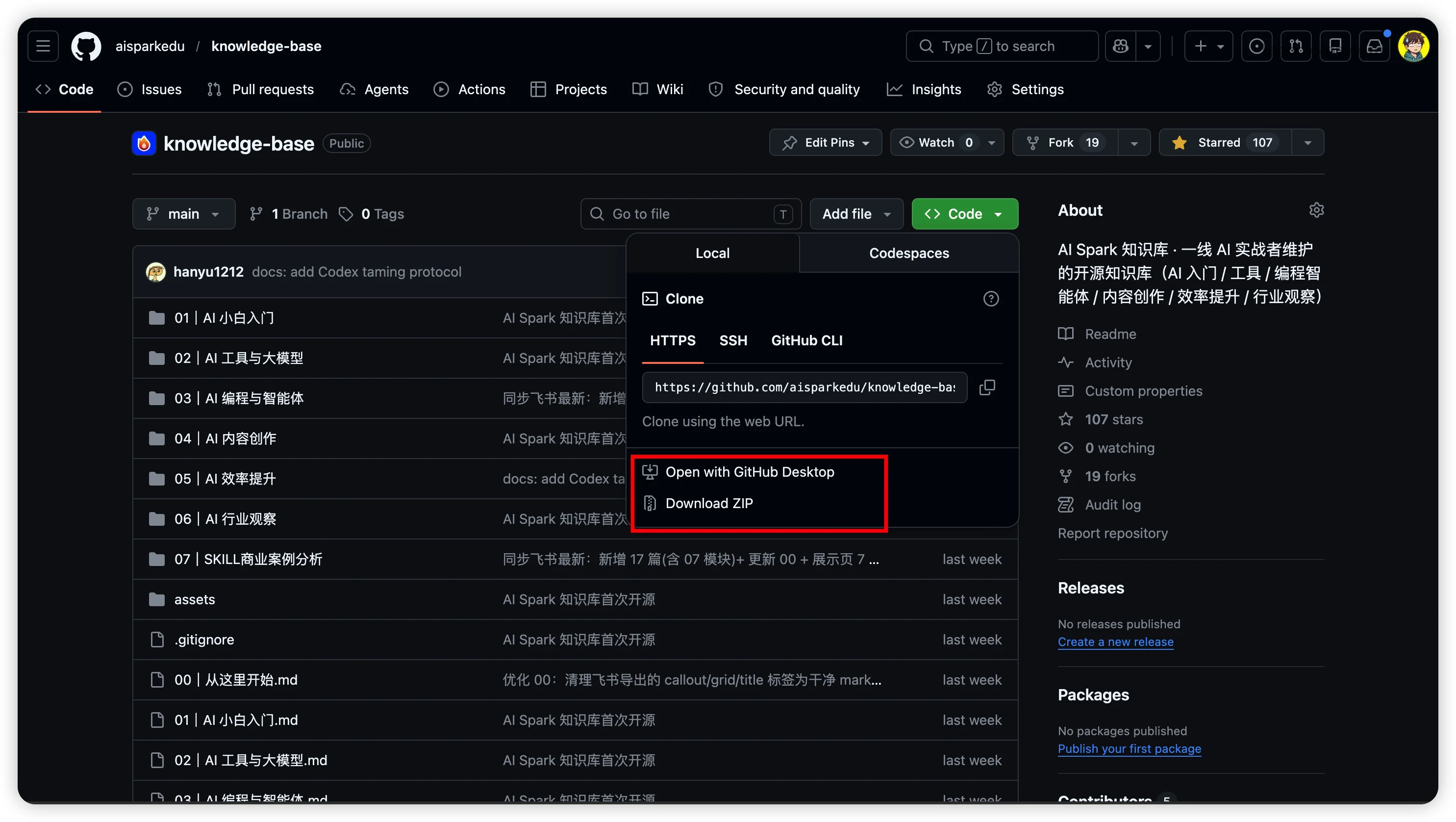
Task: Open repositories icon in top header
Action: [1335, 46]
